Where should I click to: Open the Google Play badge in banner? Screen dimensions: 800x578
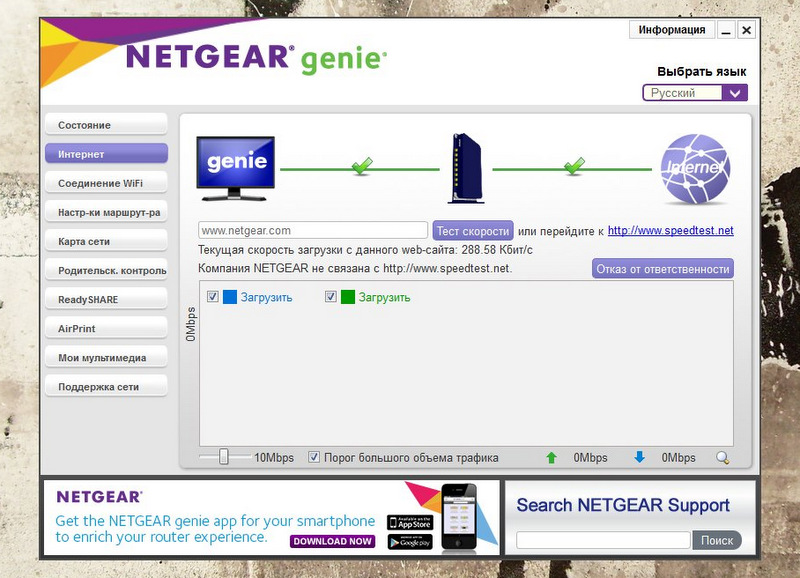pos(410,542)
